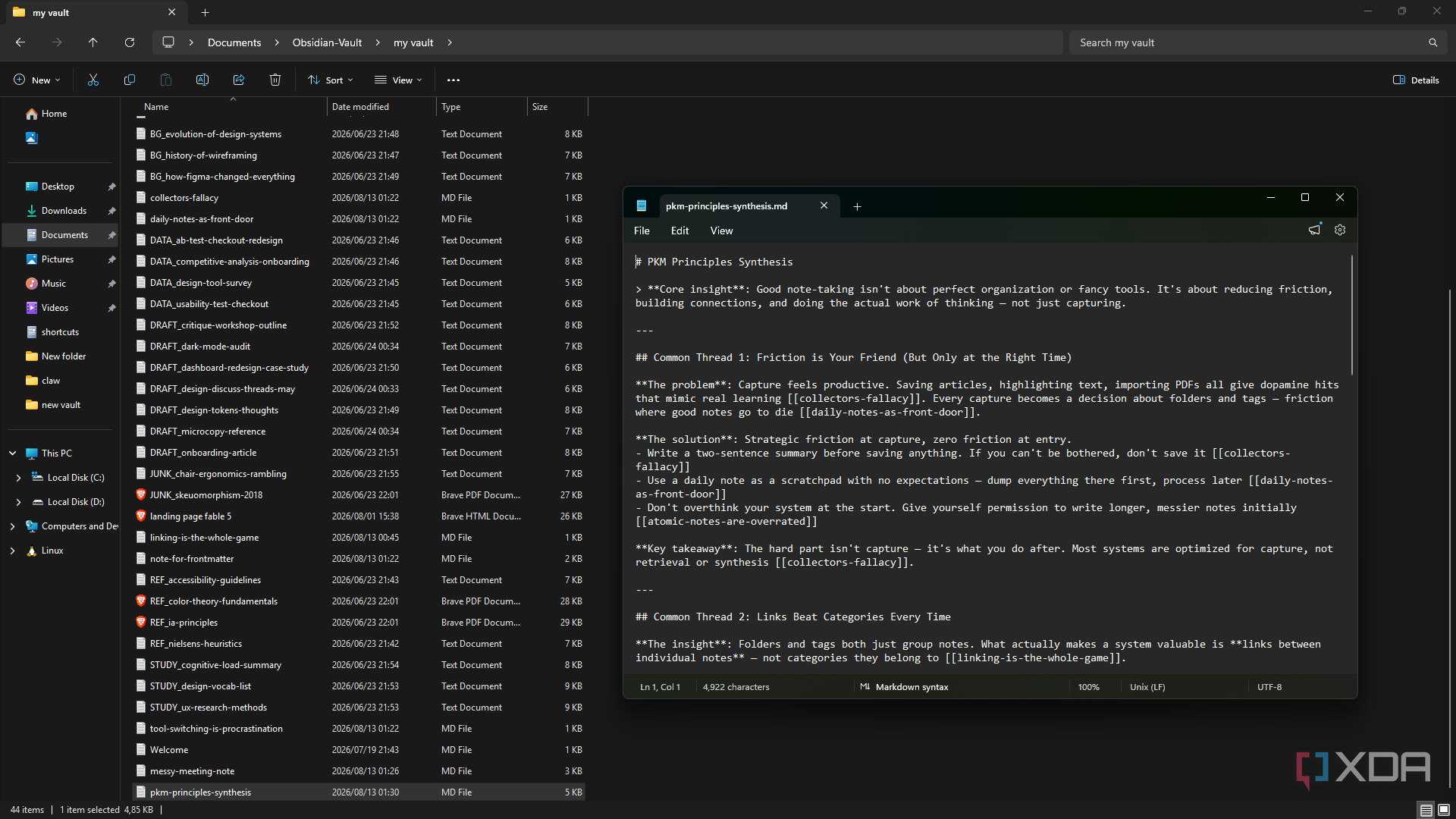Switch to details view in status bar
This screenshot has height=819, width=1456.
pyautogui.click(x=1426, y=810)
